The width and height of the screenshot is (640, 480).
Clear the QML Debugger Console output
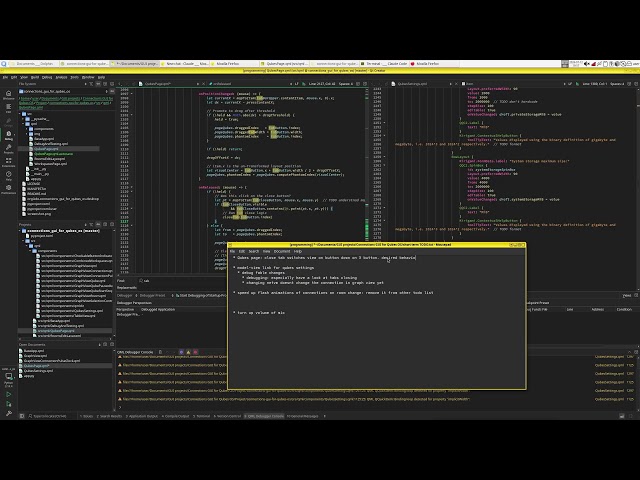pyautogui.click(x=160, y=352)
